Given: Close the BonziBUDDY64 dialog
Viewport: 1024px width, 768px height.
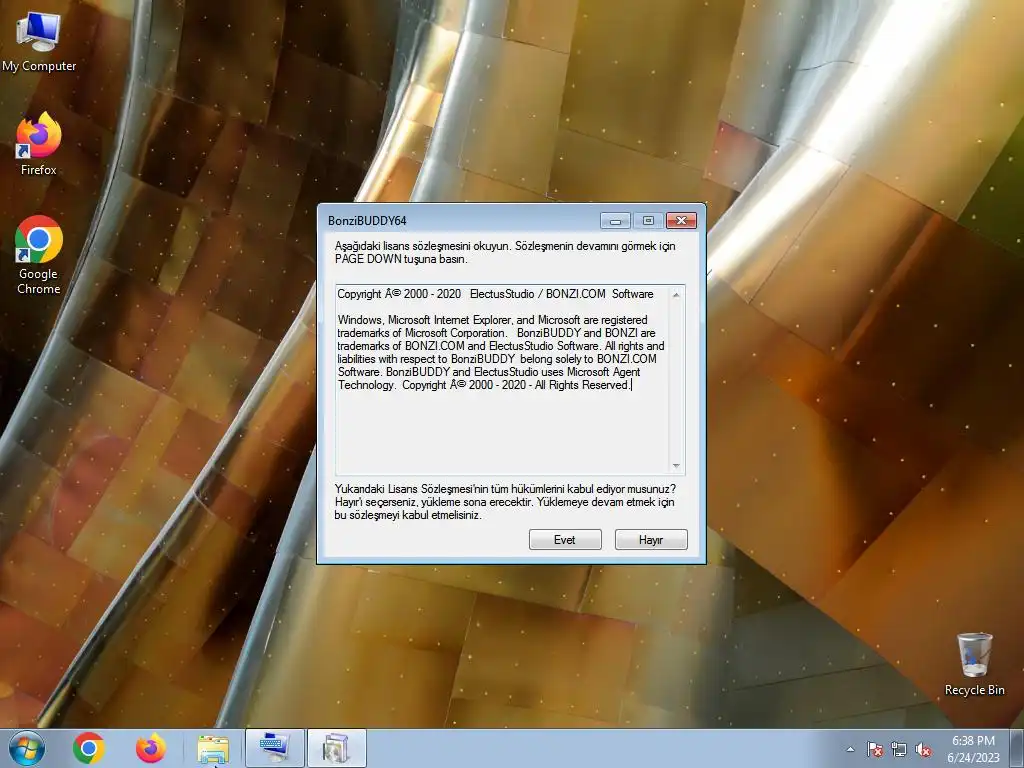Looking at the screenshot, I should coord(681,221).
